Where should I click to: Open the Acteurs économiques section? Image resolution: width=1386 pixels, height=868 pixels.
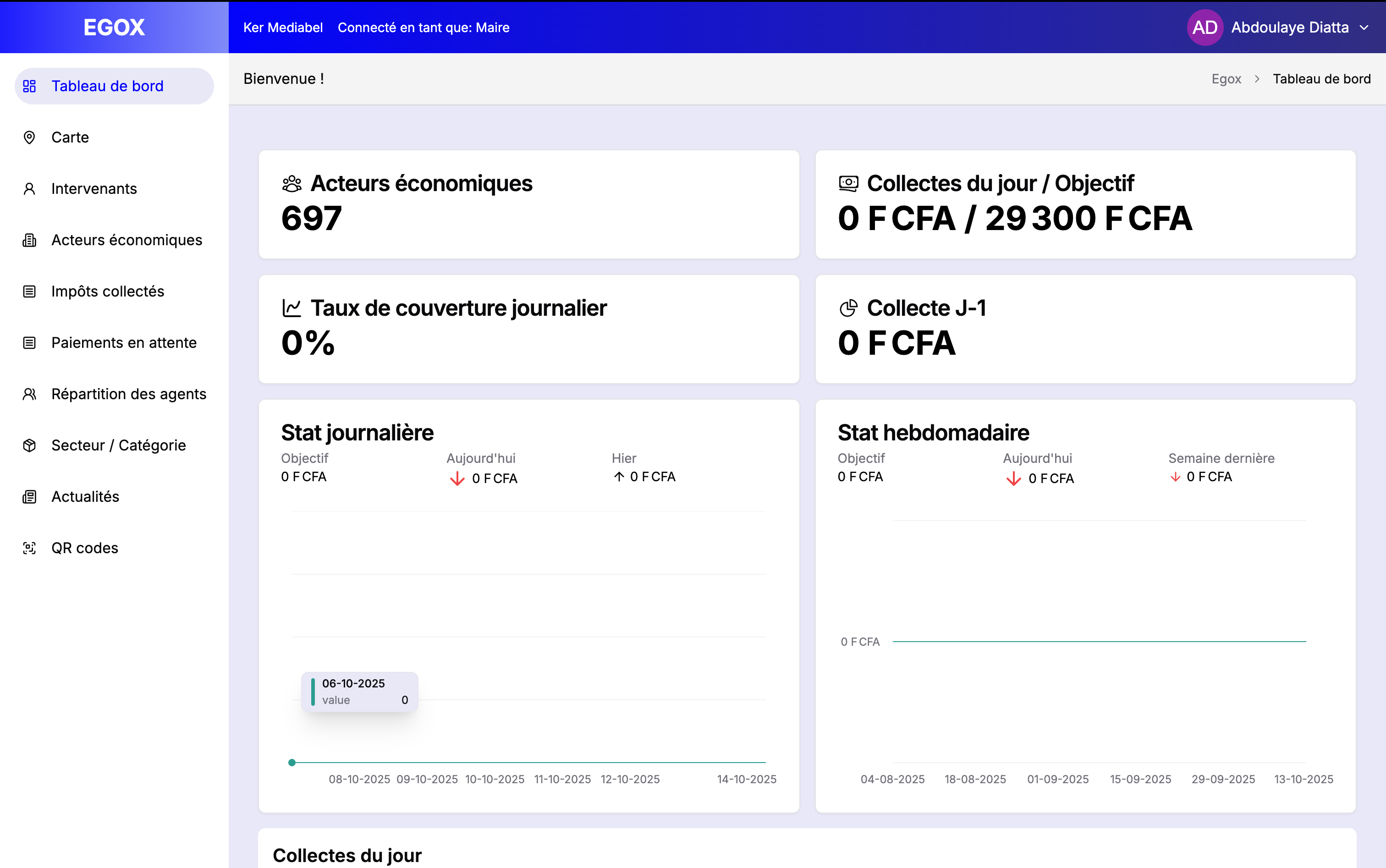[x=126, y=240]
